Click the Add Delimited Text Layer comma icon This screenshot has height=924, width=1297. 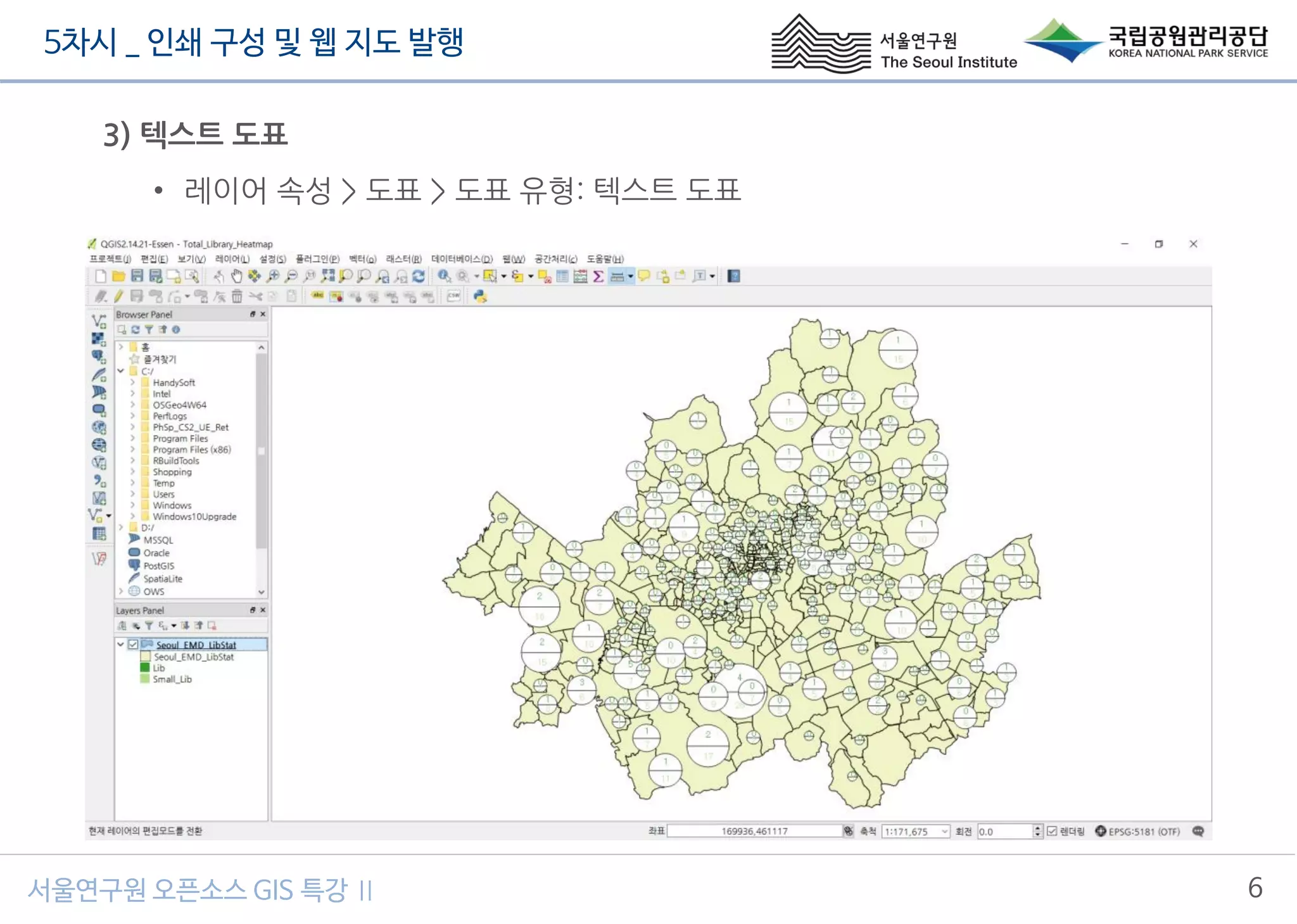(x=99, y=481)
